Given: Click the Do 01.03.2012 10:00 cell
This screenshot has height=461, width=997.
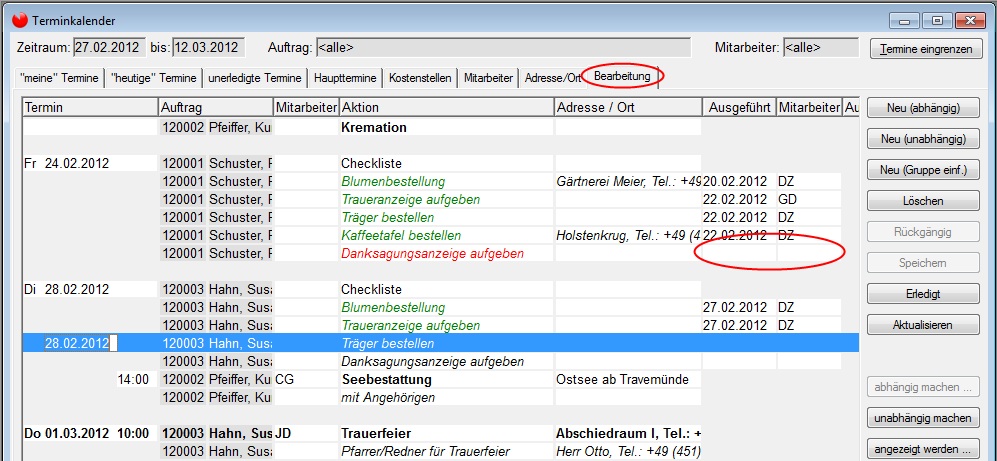Looking at the screenshot, I should pyautogui.click(x=90, y=434).
